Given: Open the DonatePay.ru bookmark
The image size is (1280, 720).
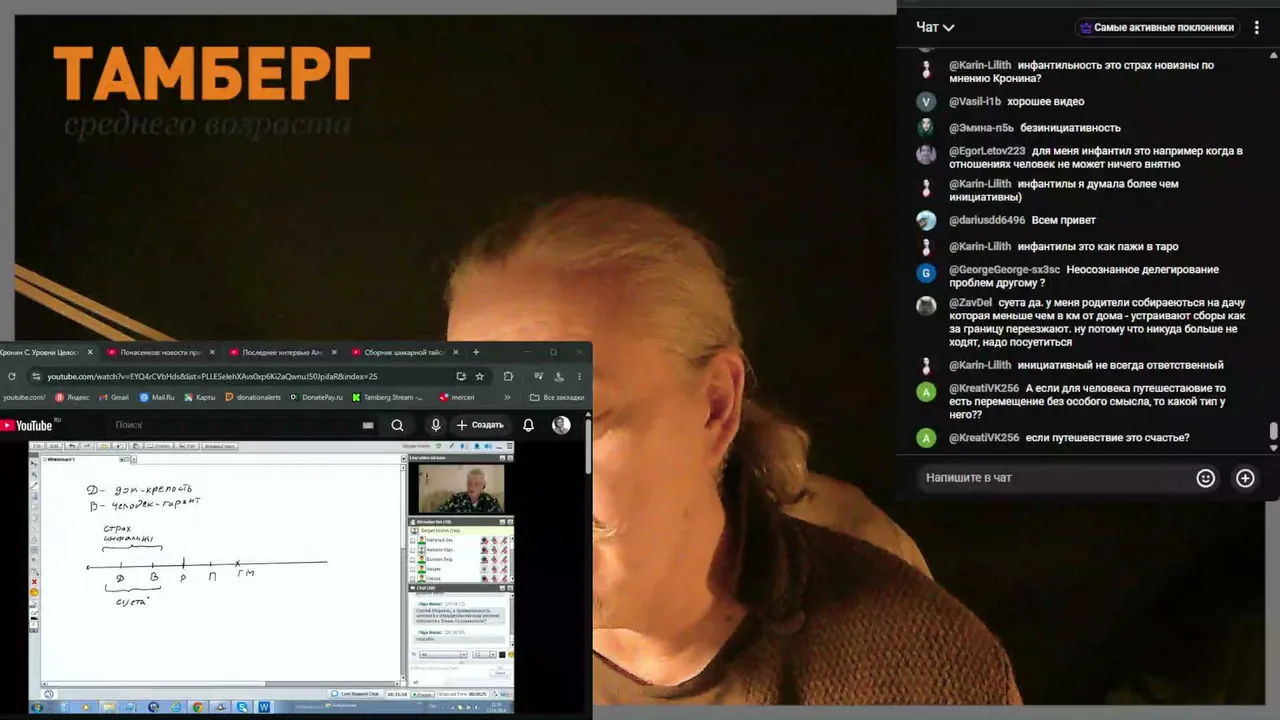Looking at the screenshot, I should (316, 397).
